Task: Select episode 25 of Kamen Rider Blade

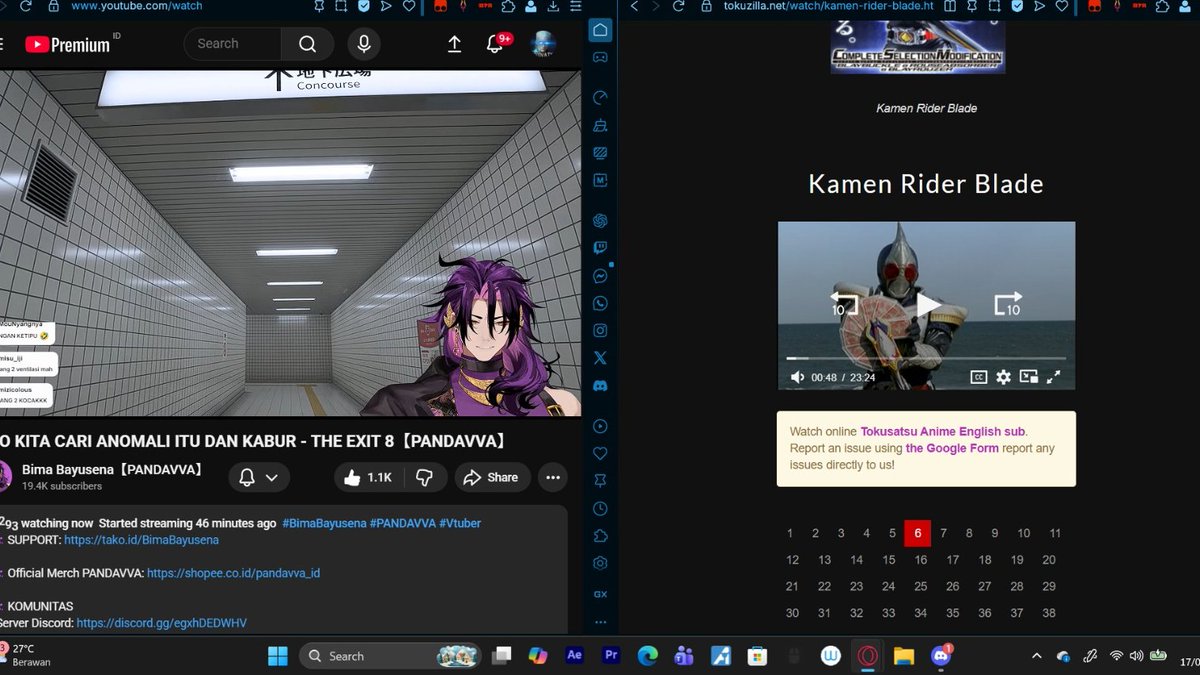Action: coord(920,586)
